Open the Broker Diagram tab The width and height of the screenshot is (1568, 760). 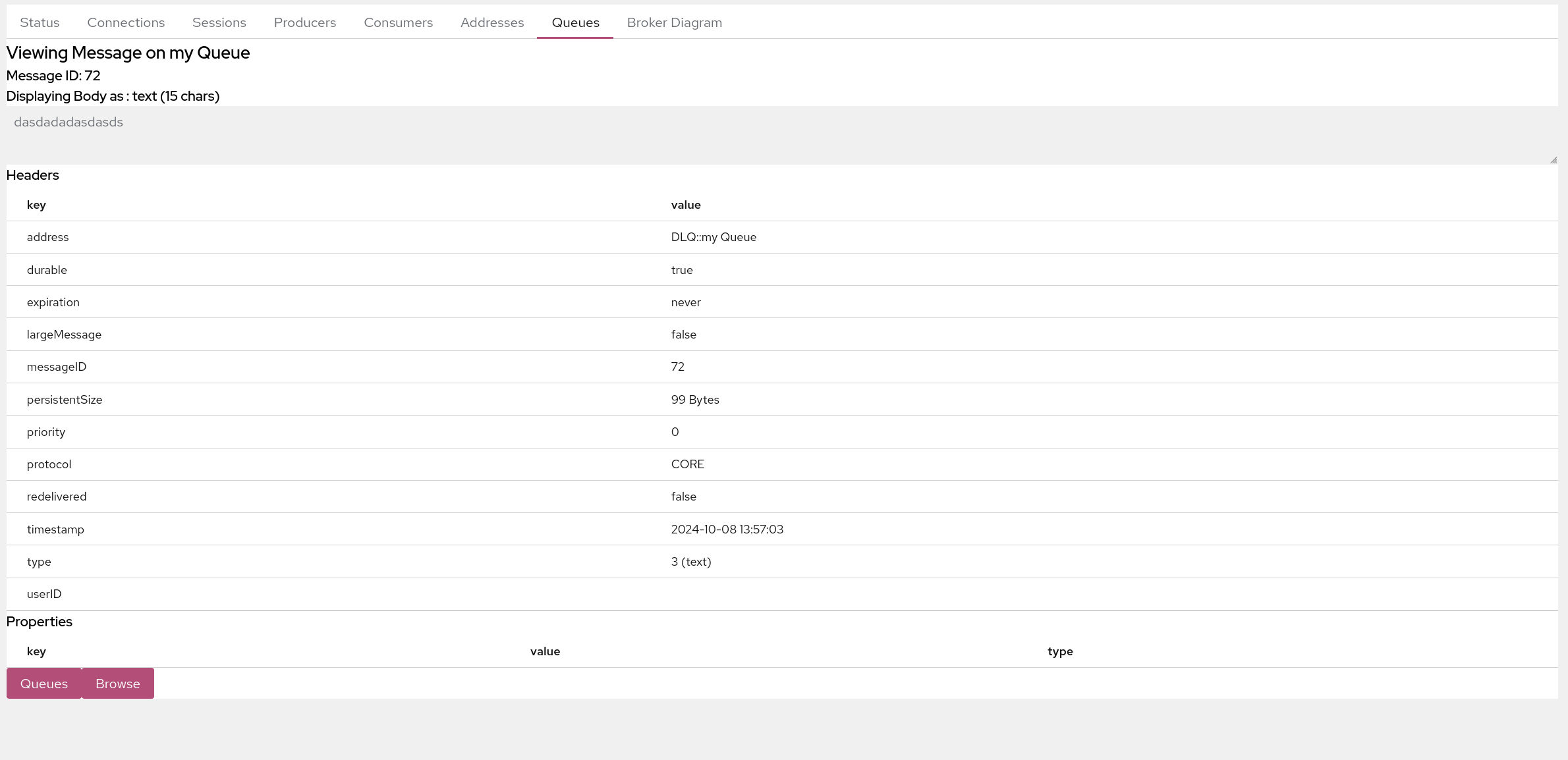[674, 22]
